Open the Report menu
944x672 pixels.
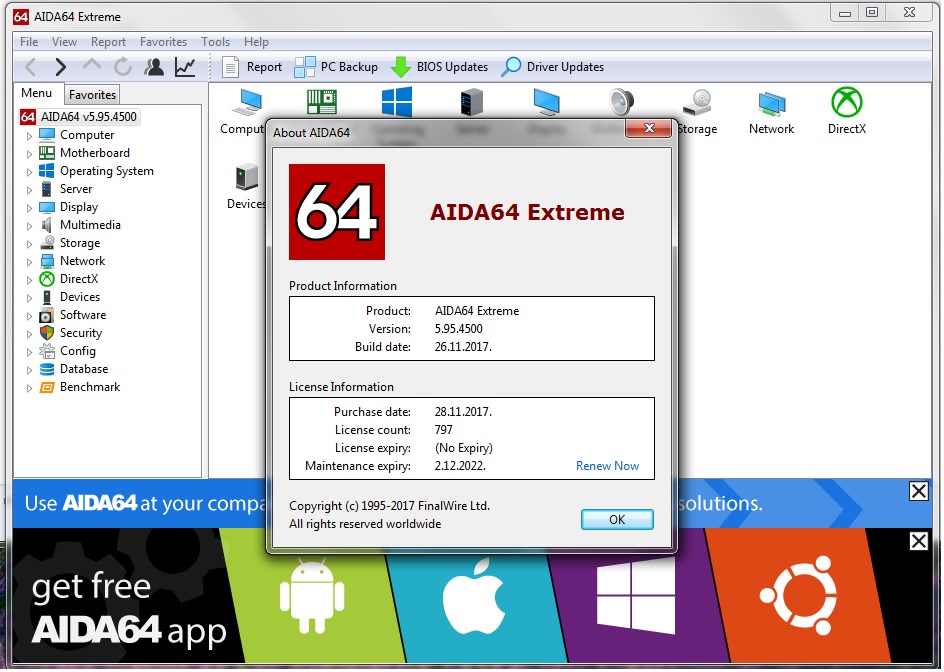[x=108, y=42]
